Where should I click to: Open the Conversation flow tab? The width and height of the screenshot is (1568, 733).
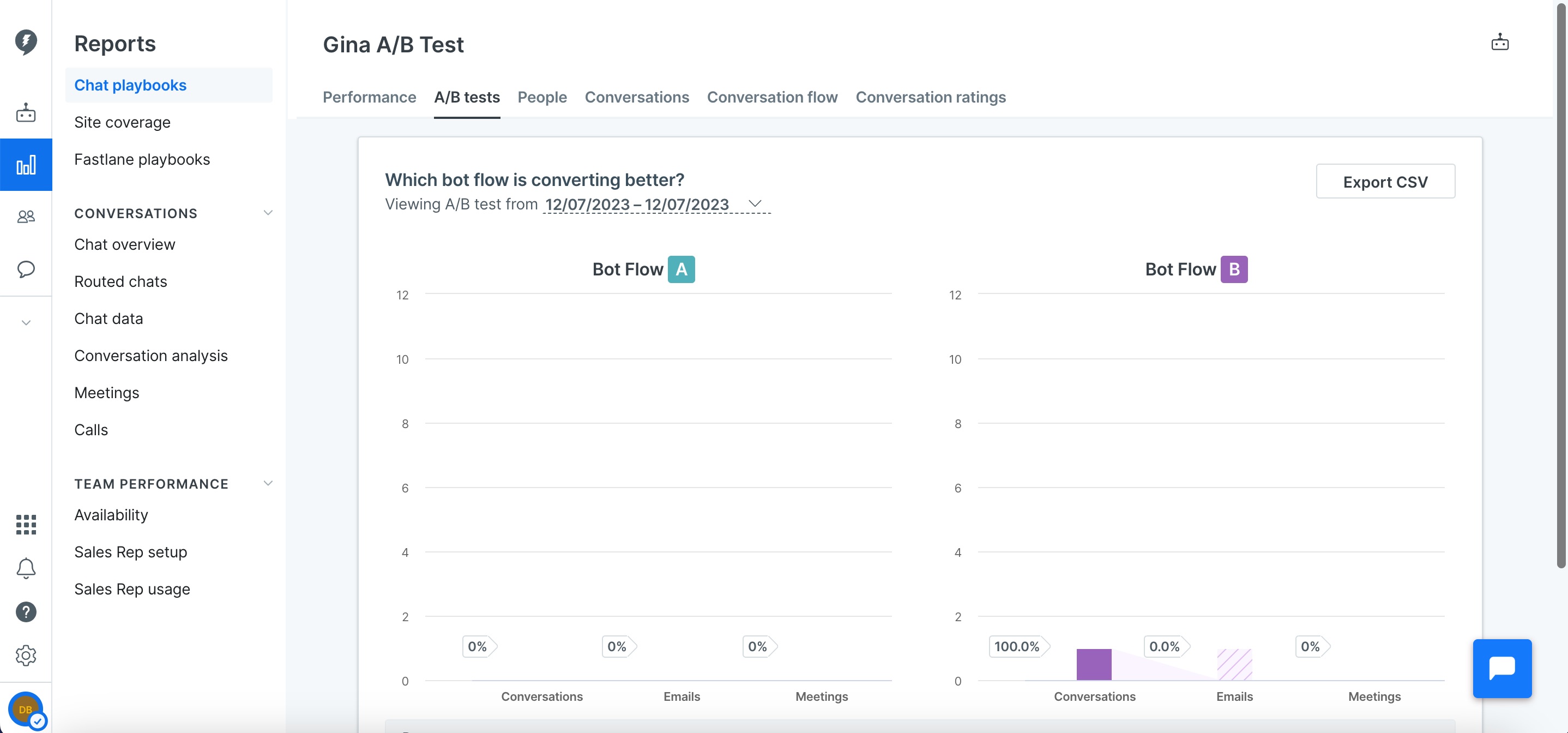tap(772, 98)
